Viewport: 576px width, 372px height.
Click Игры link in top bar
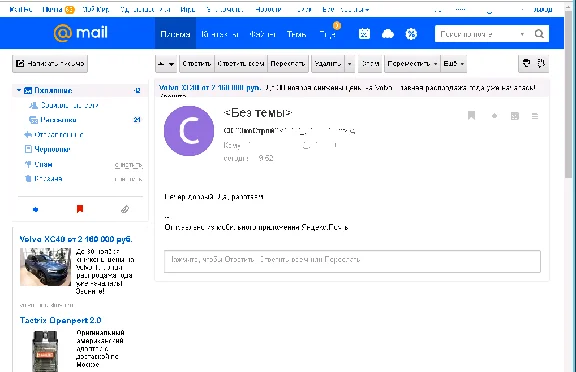[187, 10]
